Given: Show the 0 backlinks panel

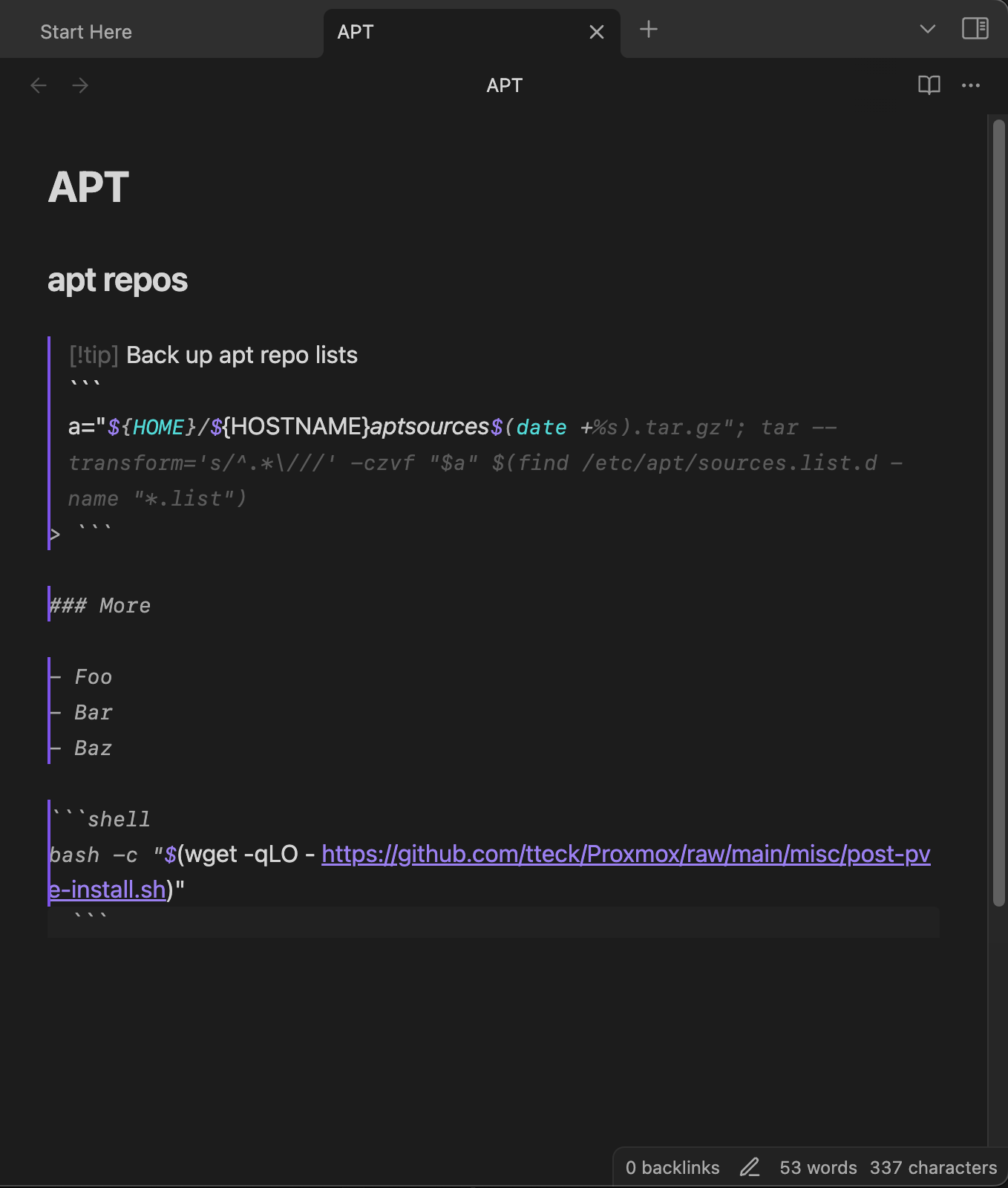Looking at the screenshot, I should pyautogui.click(x=672, y=1168).
